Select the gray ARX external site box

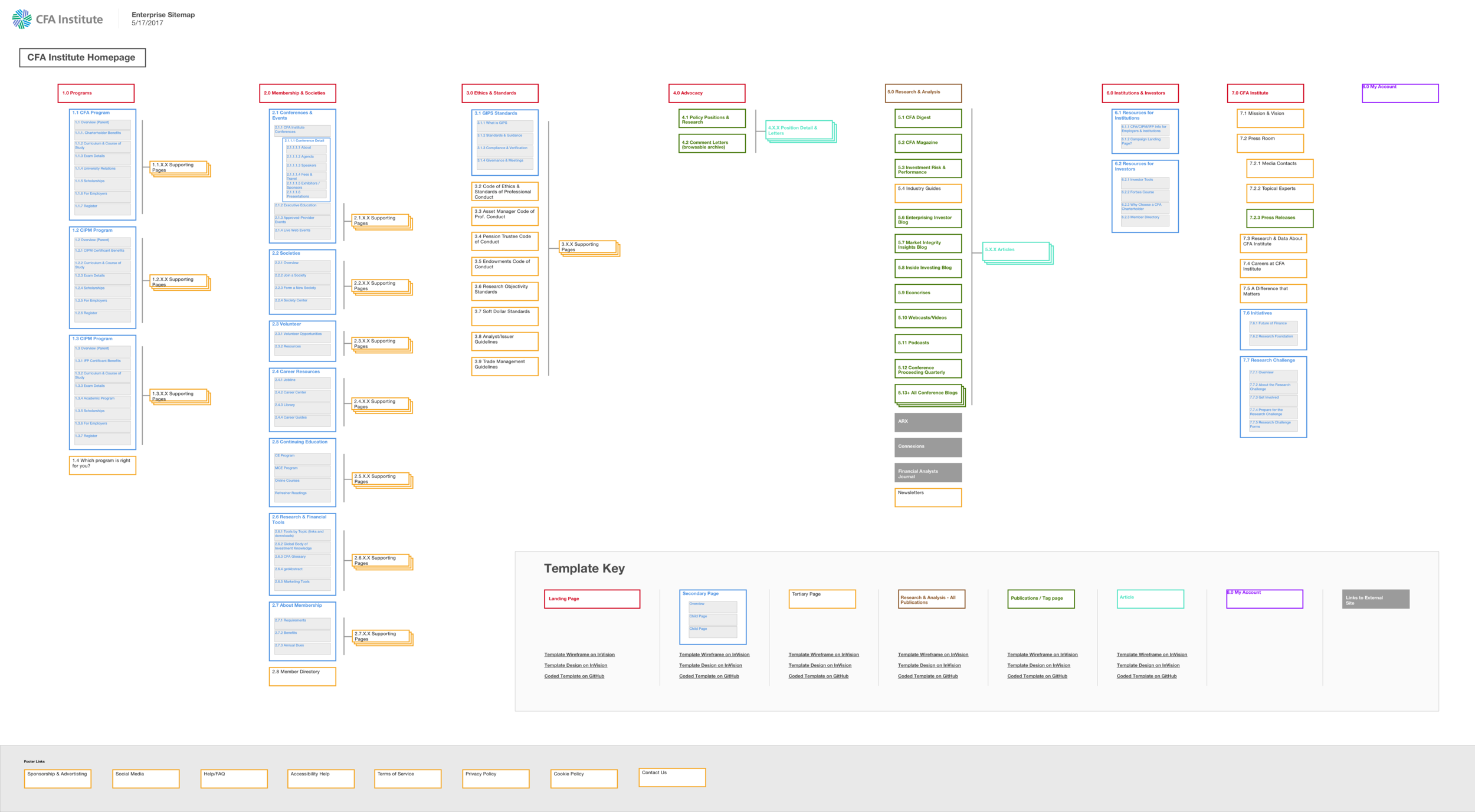pyautogui.click(x=928, y=422)
